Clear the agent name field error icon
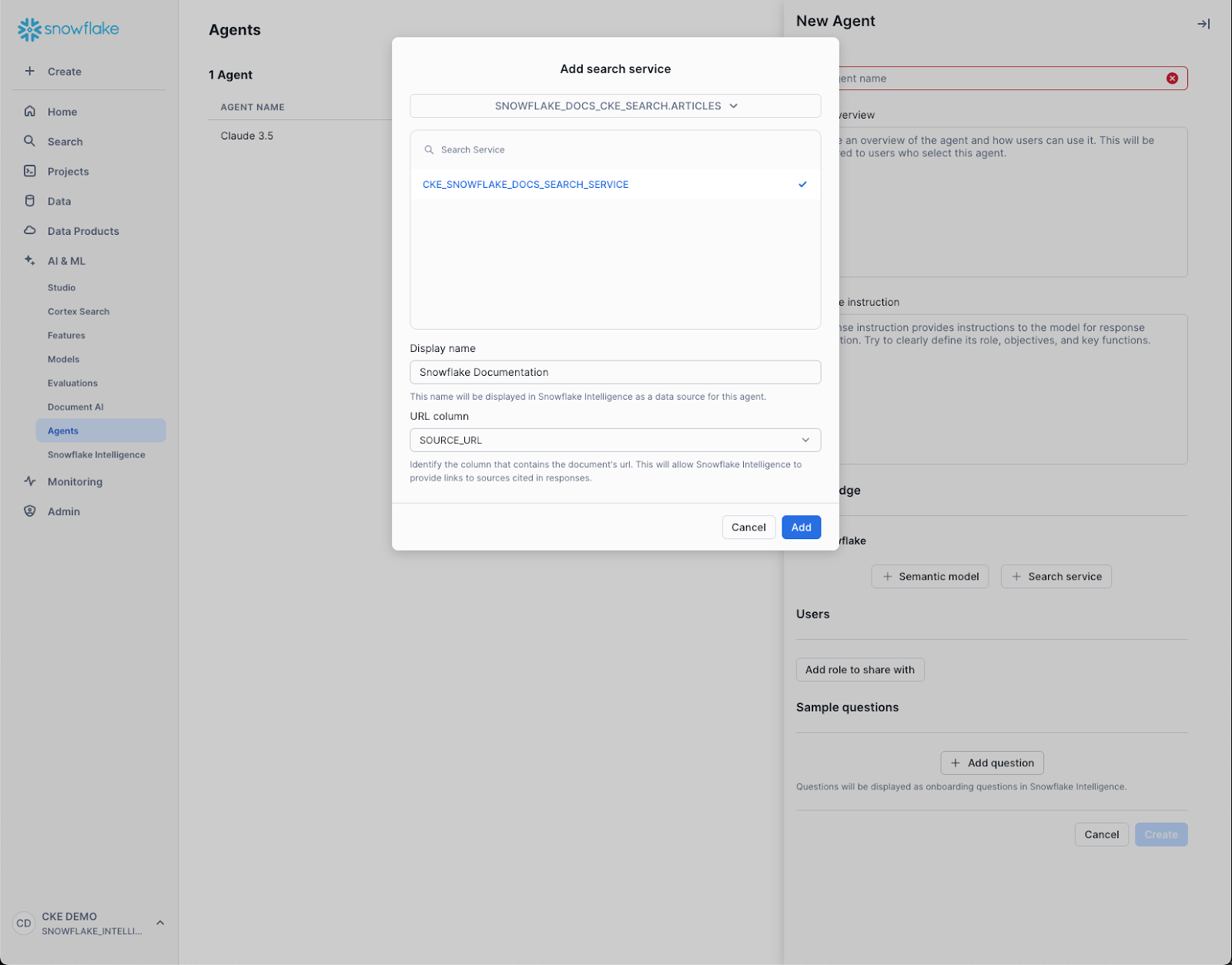Viewport: 1232px width, 965px height. 1172,79
